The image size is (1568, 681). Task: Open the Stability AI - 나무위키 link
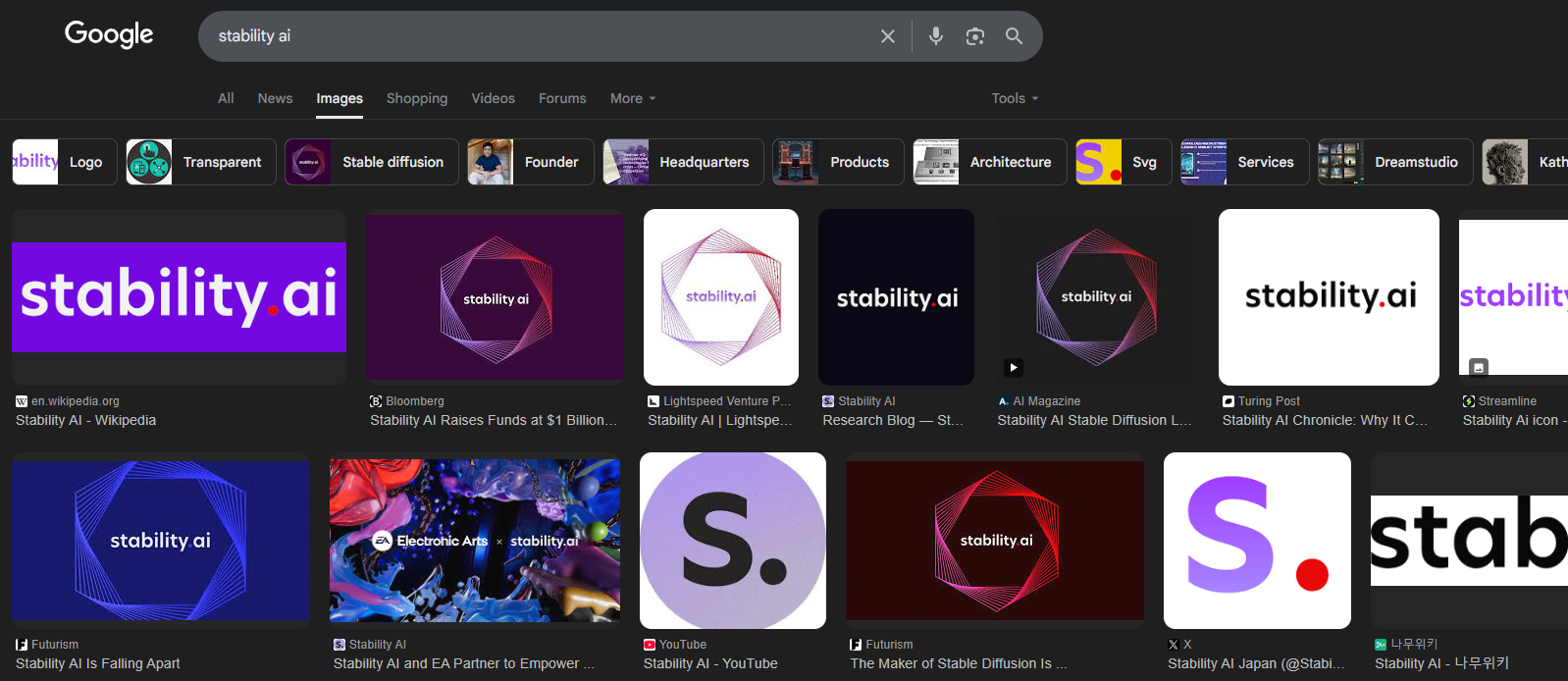(1442, 663)
